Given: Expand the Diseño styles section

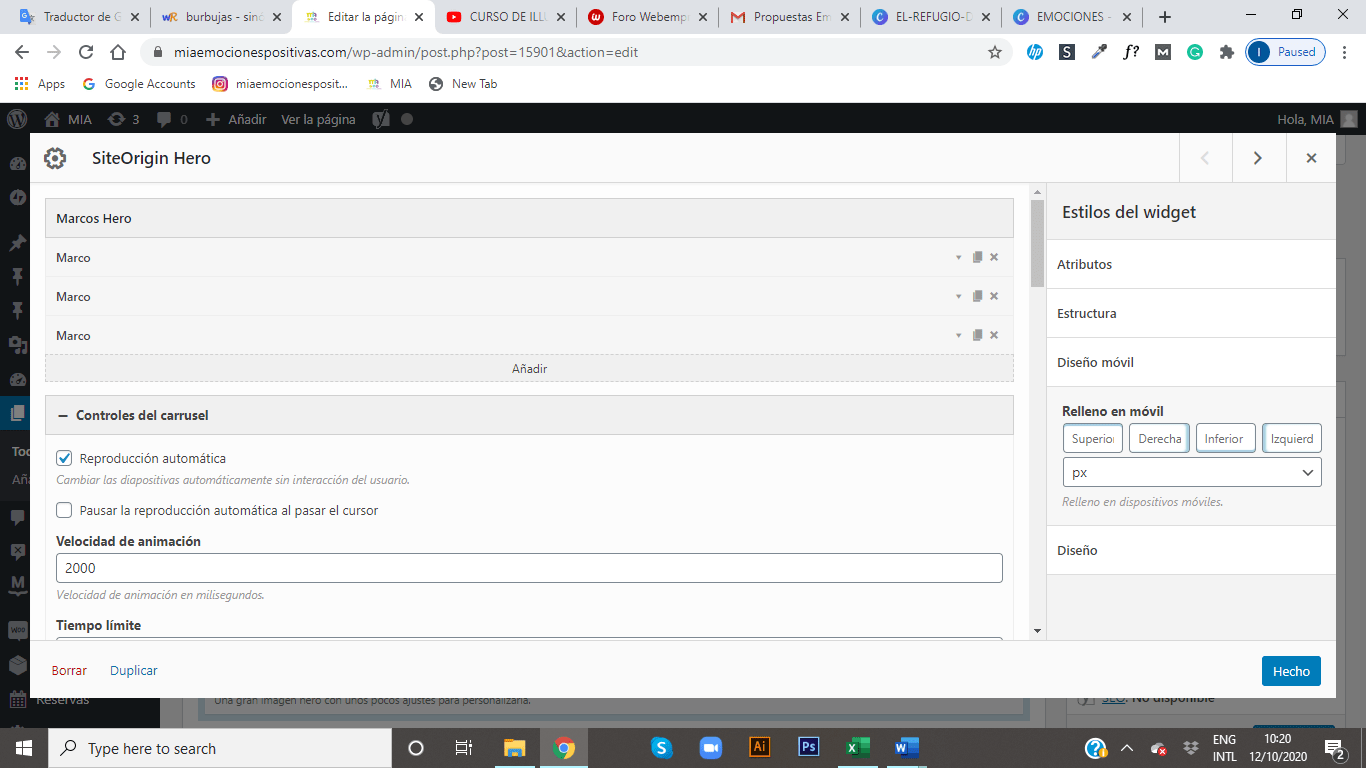Looking at the screenshot, I should point(1191,550).
